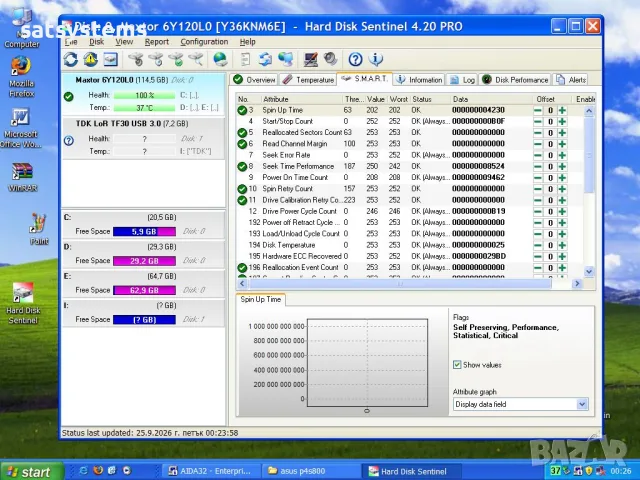Open the yellow warning alert toolbar icon
The width and height of the screenshot is (640, 480).
tap(91, 60)
